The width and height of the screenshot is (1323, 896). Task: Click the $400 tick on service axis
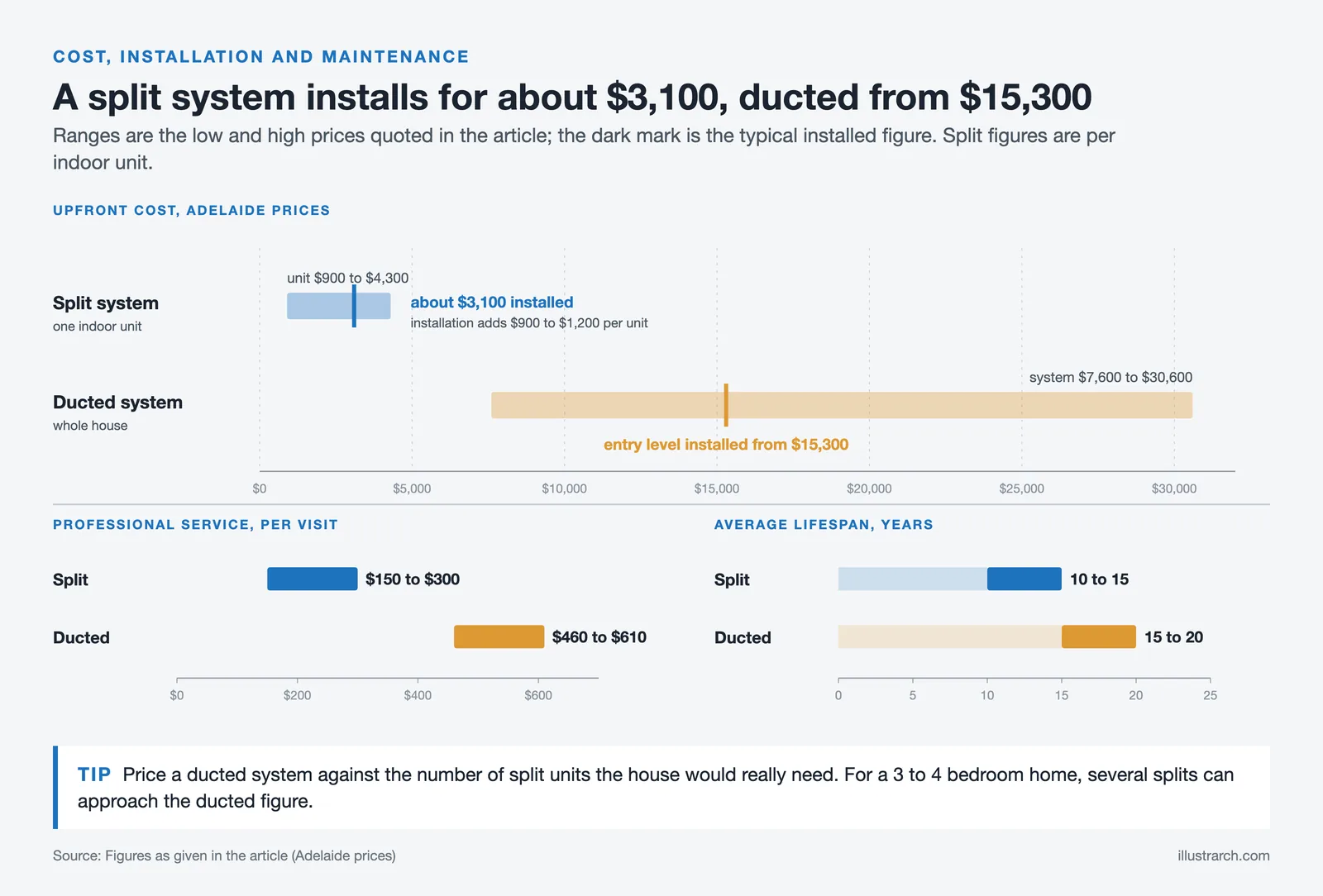(x=418, y=695)
